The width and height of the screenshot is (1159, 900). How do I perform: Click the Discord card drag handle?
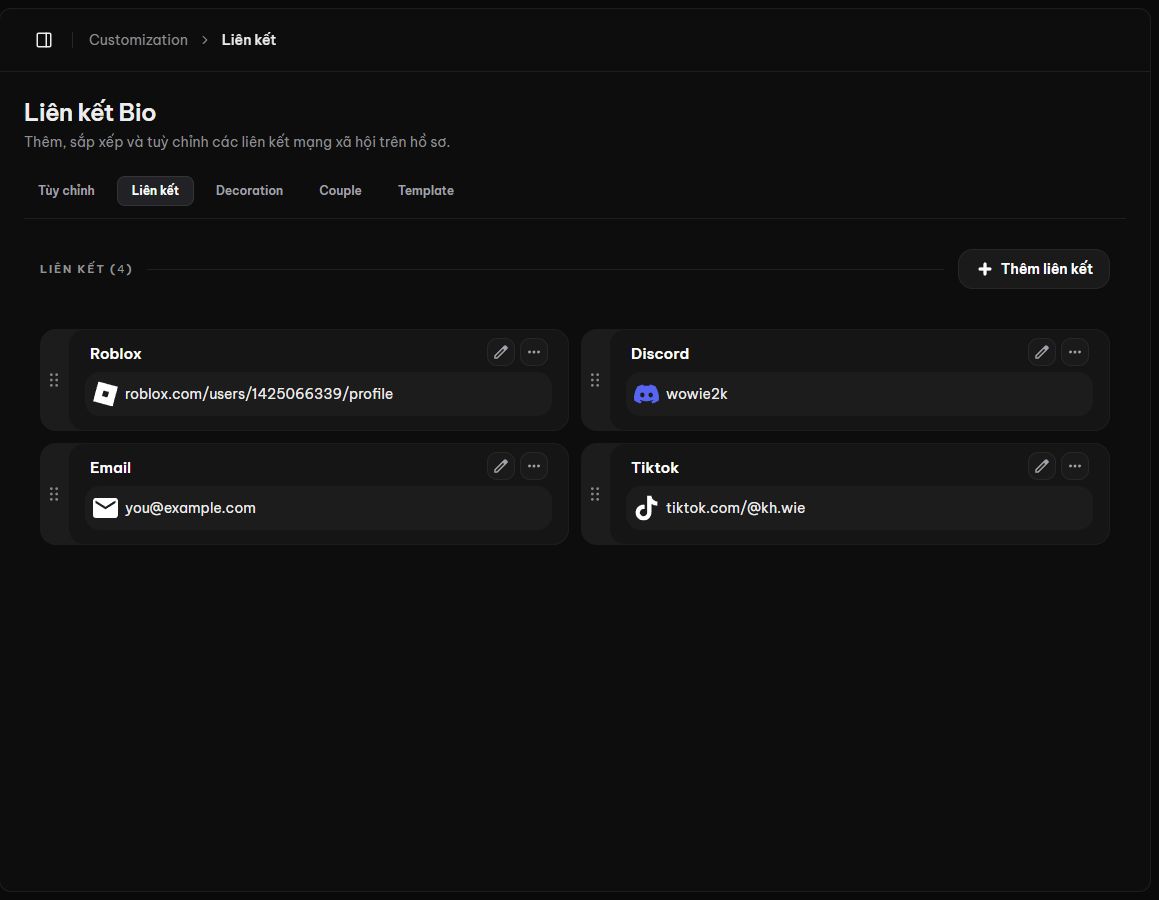click(595, 380)
